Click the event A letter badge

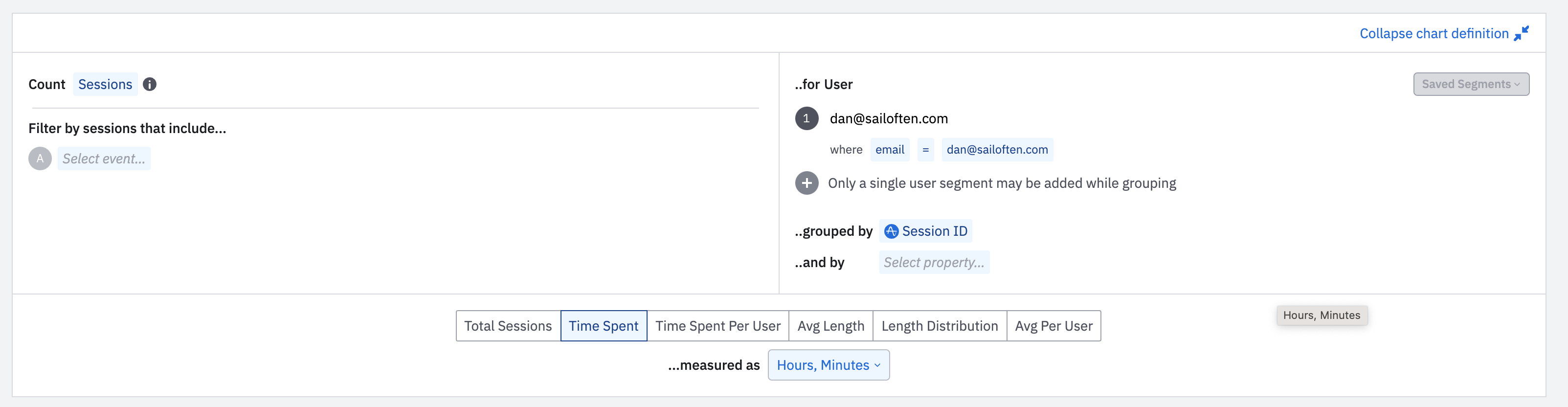click(40, 159)
